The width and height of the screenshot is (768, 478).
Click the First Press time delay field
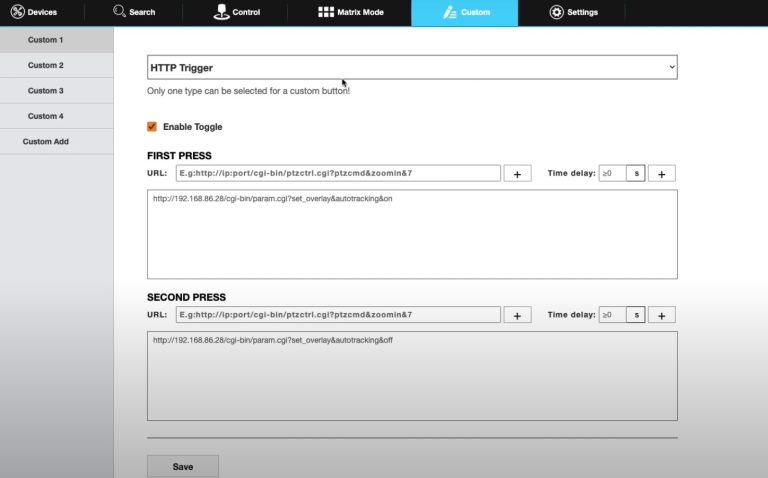pyautogui.click(x=611, y=174)
